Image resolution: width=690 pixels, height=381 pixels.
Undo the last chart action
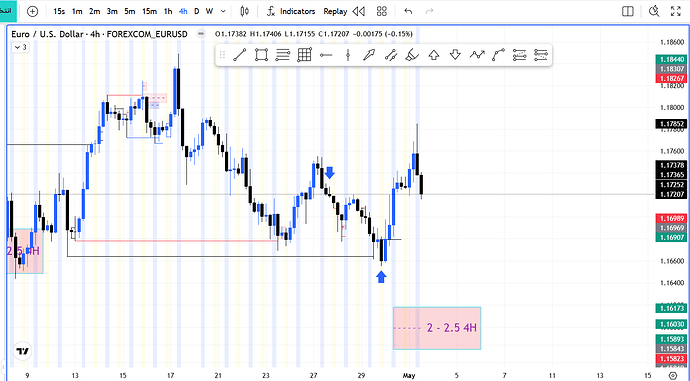(408, 11)
